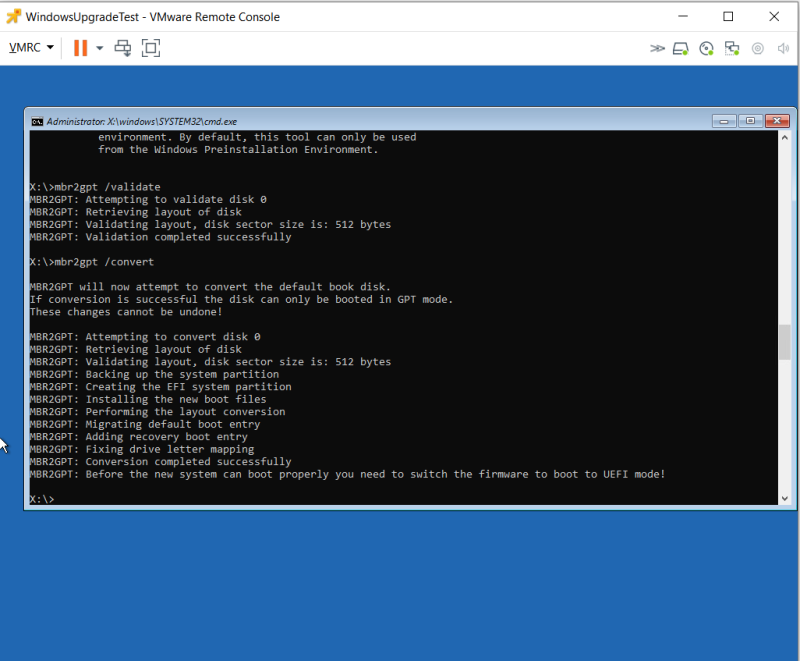
Task: Click 'Adding recovery boot entry' line
Action: pyautogui.click(x=138, y=437)
